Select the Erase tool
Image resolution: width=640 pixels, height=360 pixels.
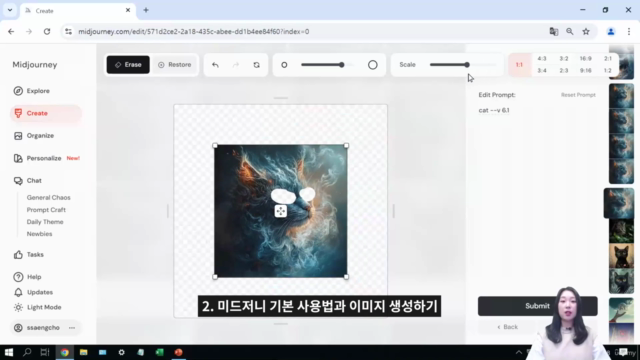point(128,64)
